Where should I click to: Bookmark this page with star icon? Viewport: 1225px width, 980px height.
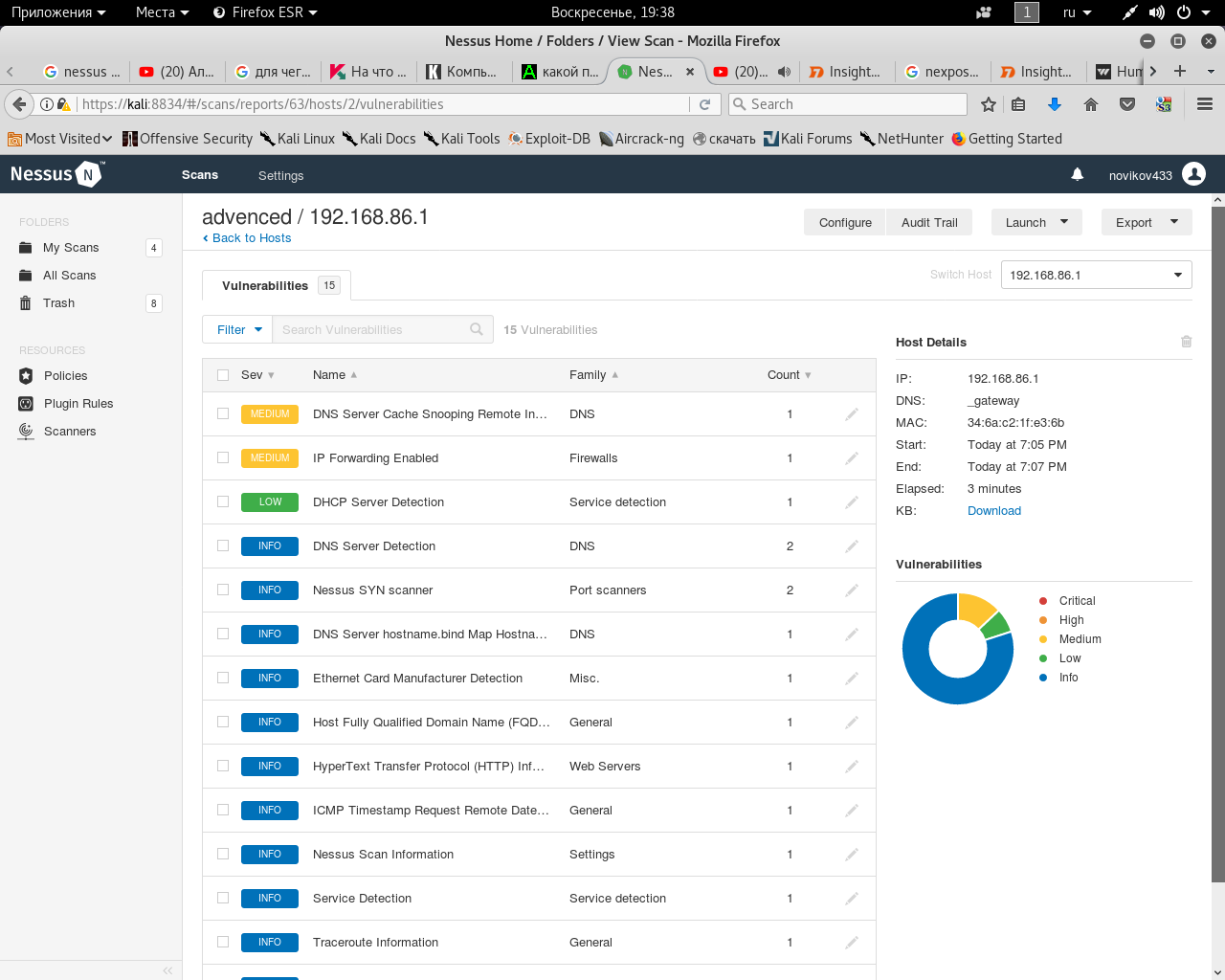[x=989, y=104]
